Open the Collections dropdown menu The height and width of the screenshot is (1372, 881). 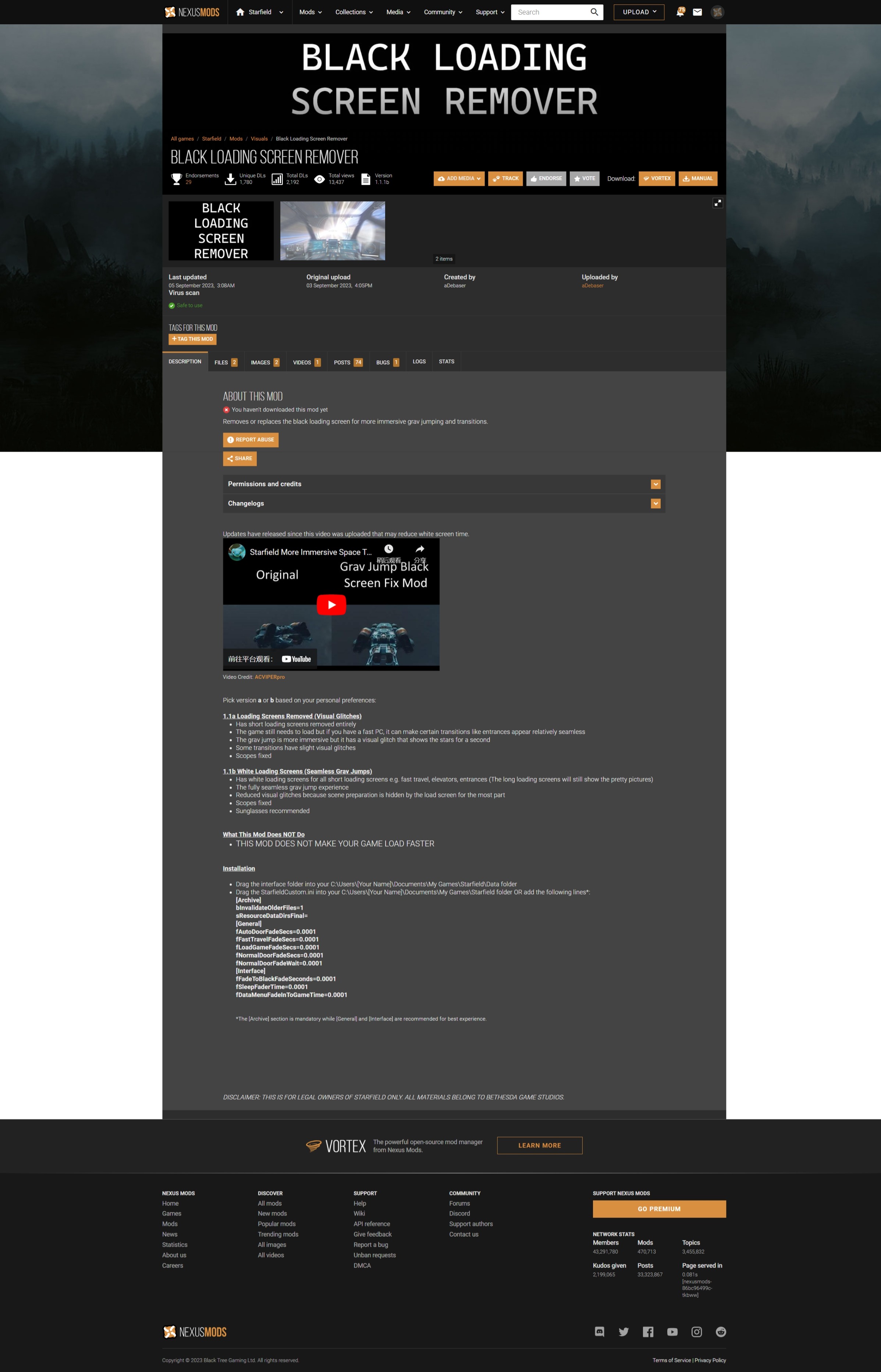pos(354,12)
